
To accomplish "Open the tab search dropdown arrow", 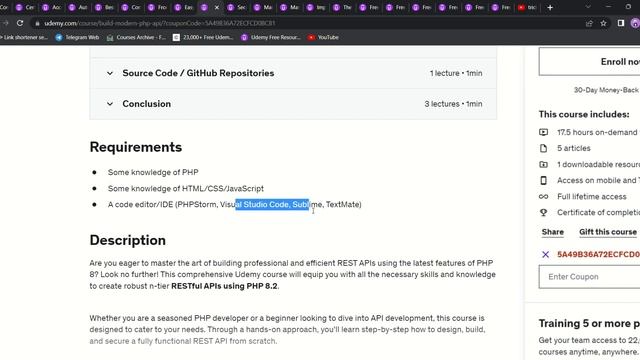I will point(588,7).
